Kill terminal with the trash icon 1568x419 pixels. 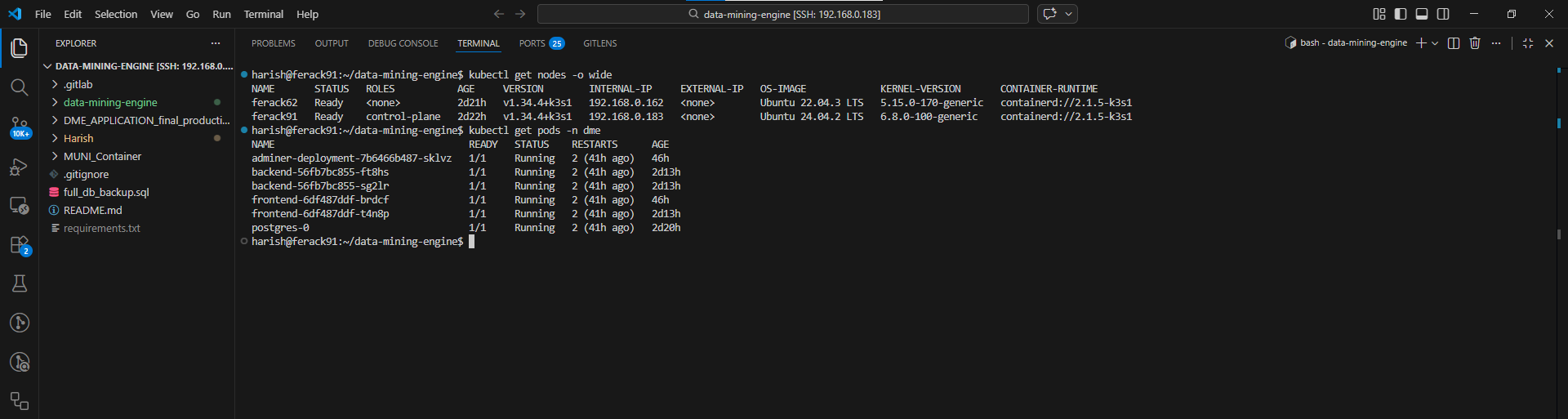(1475, 43)
